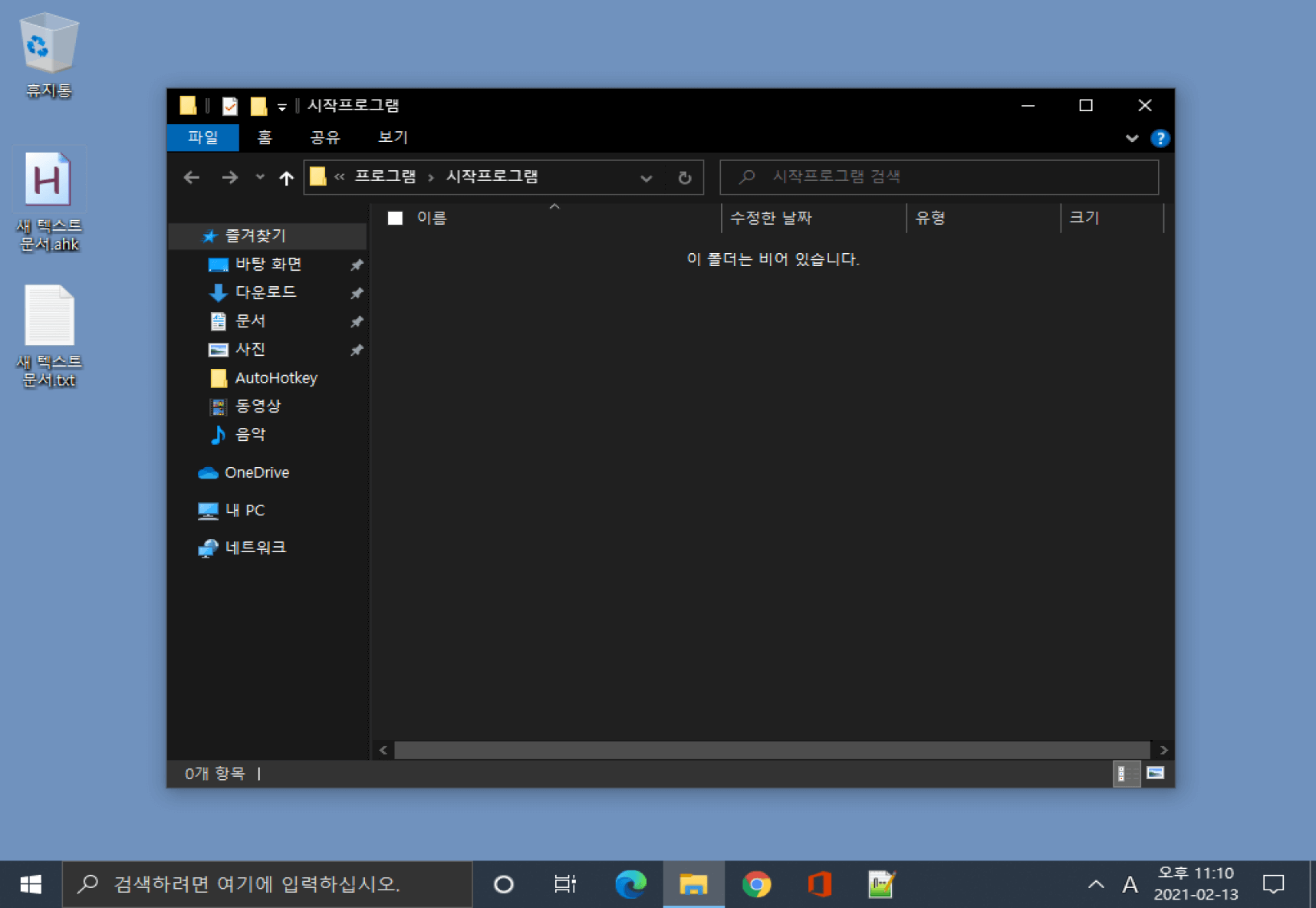1316x908 pixels.
Task: Open recent locations dropdown beside forward arrow
Action: tap(259, 177)
